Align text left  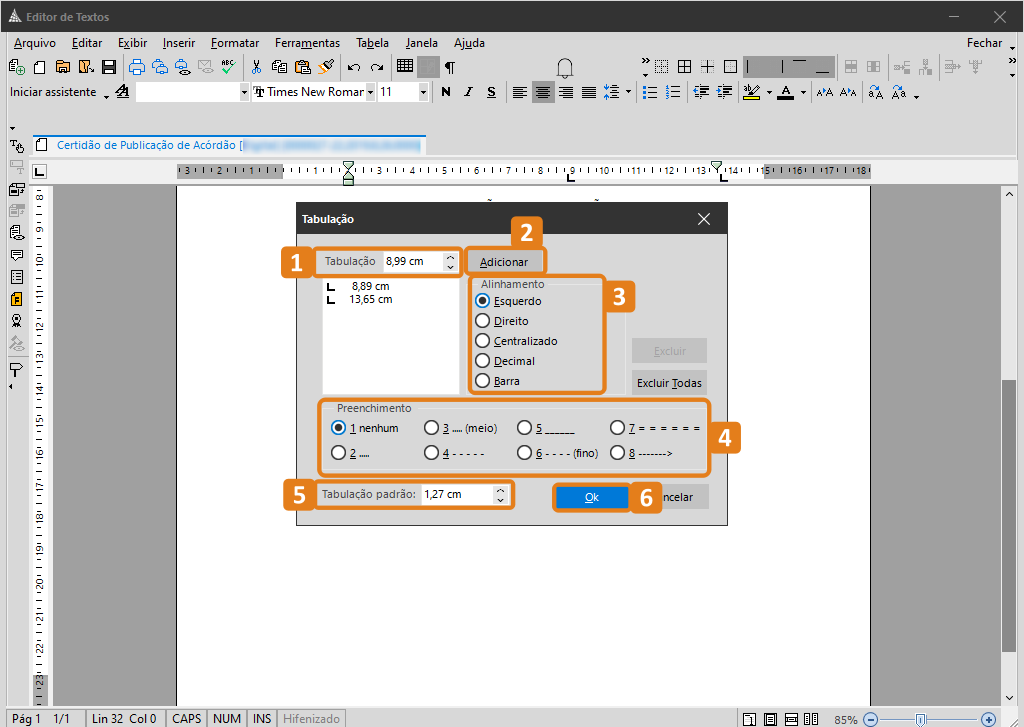(x=520, y=92)
